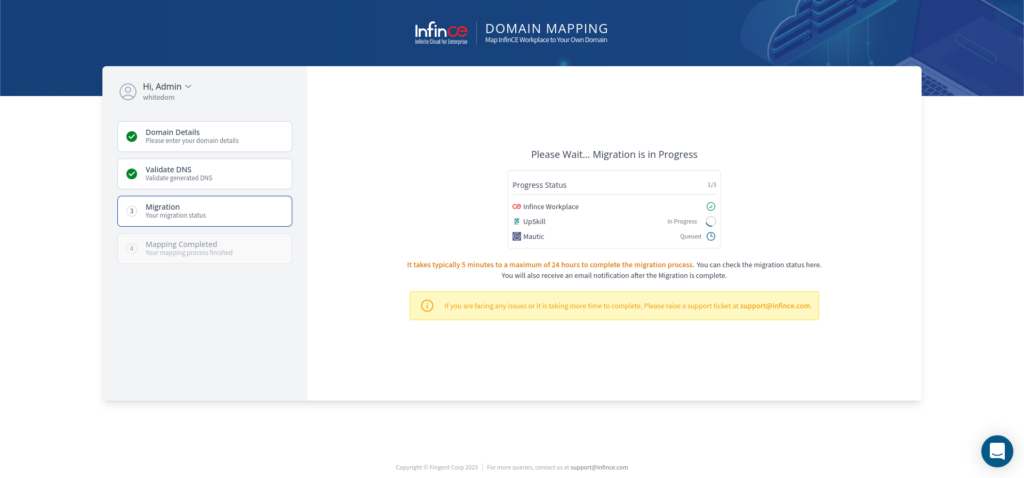The image size is (1024, 478).
Task: Click 'Please Wait... Migration is in Progress' heading
Action: click(614, 155)
